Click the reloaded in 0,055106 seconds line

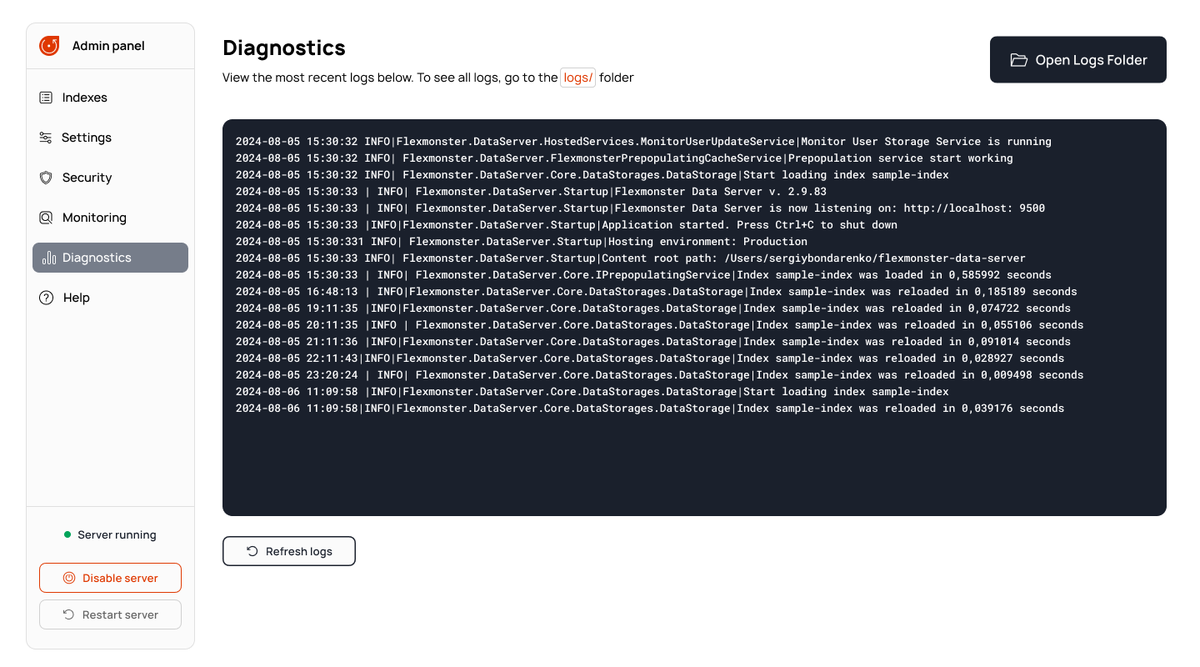(659, 325)
